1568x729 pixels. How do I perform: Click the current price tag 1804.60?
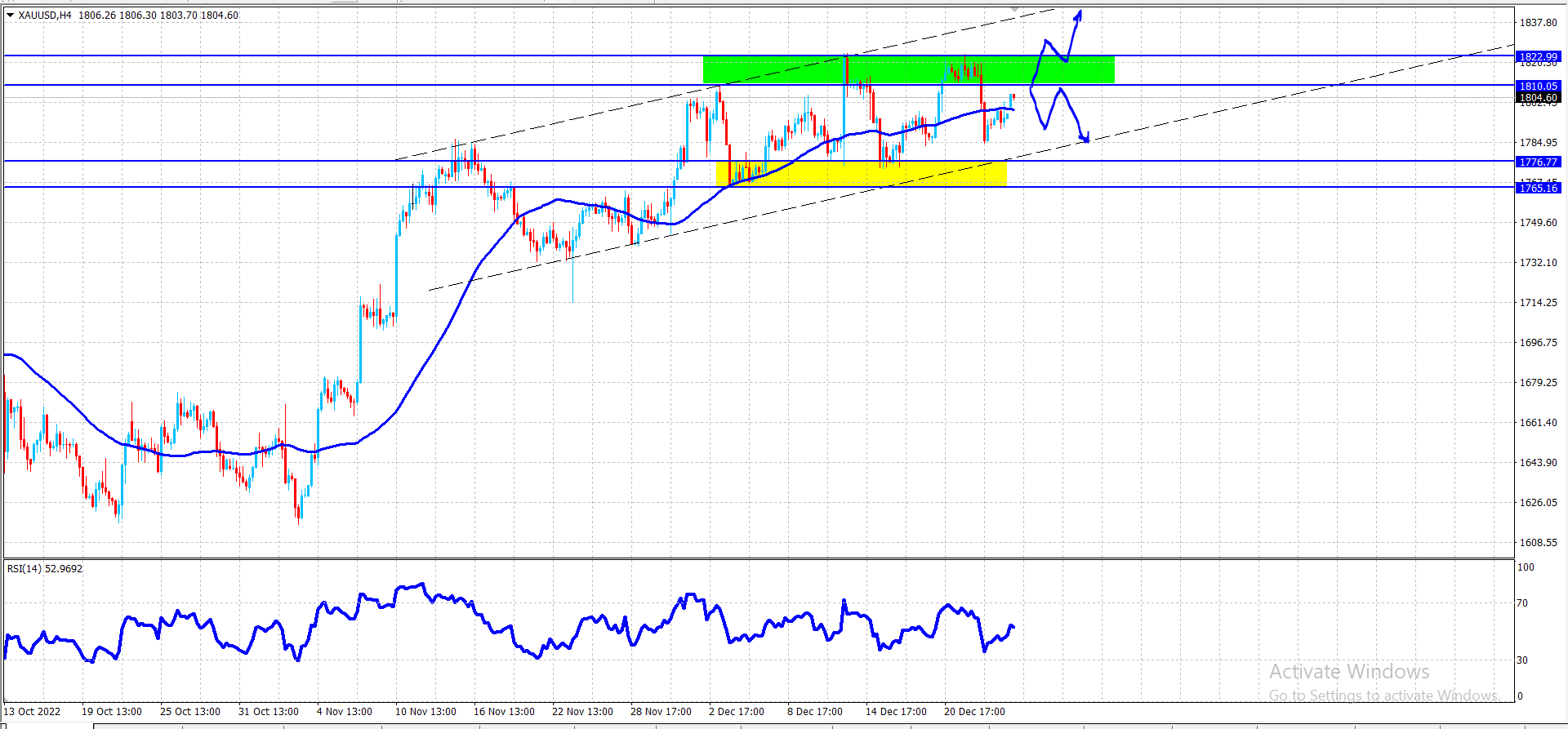(x=1538, y=97)
